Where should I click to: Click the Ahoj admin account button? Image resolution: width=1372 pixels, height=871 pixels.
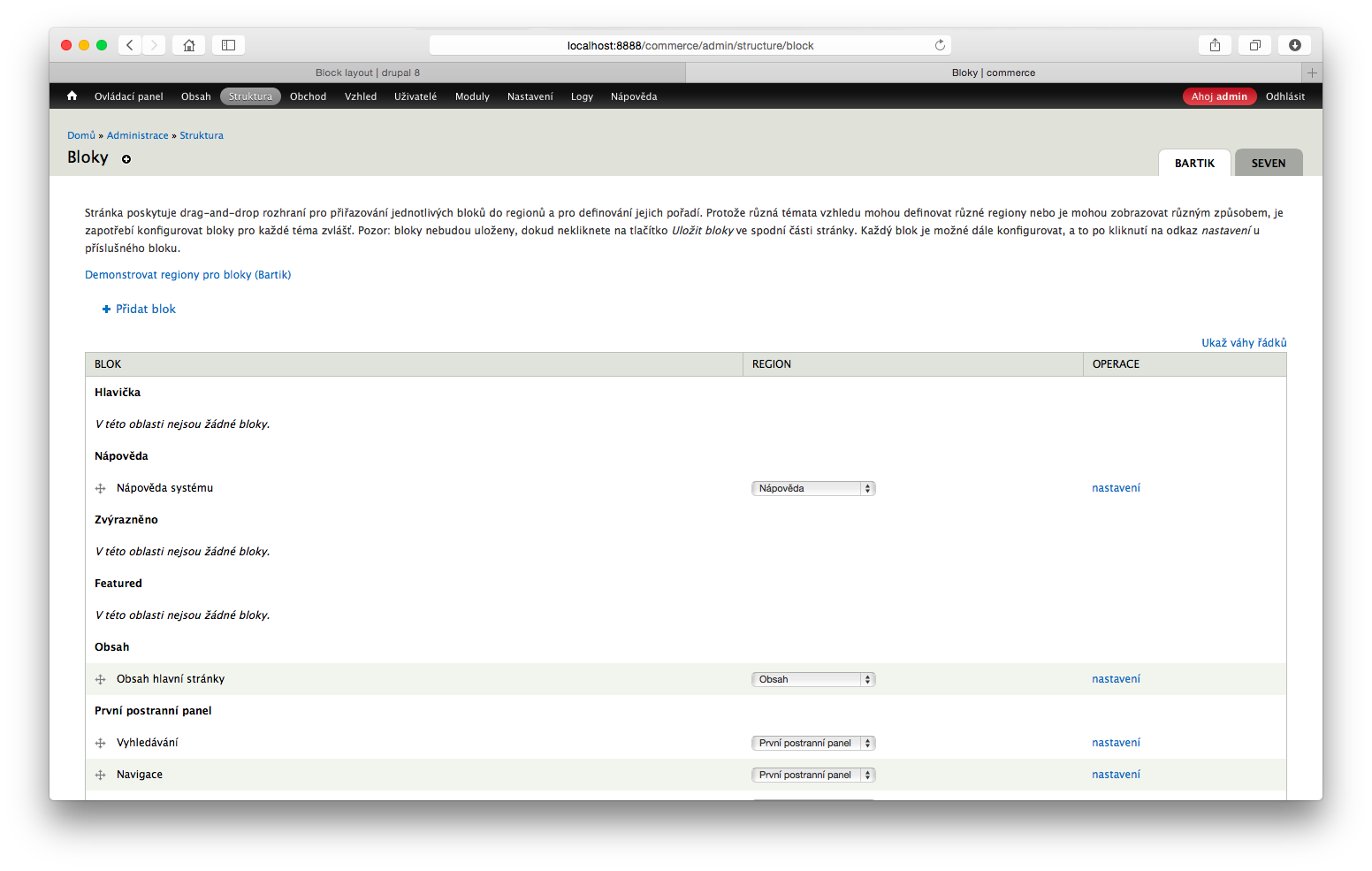[x=1219, y=96]
